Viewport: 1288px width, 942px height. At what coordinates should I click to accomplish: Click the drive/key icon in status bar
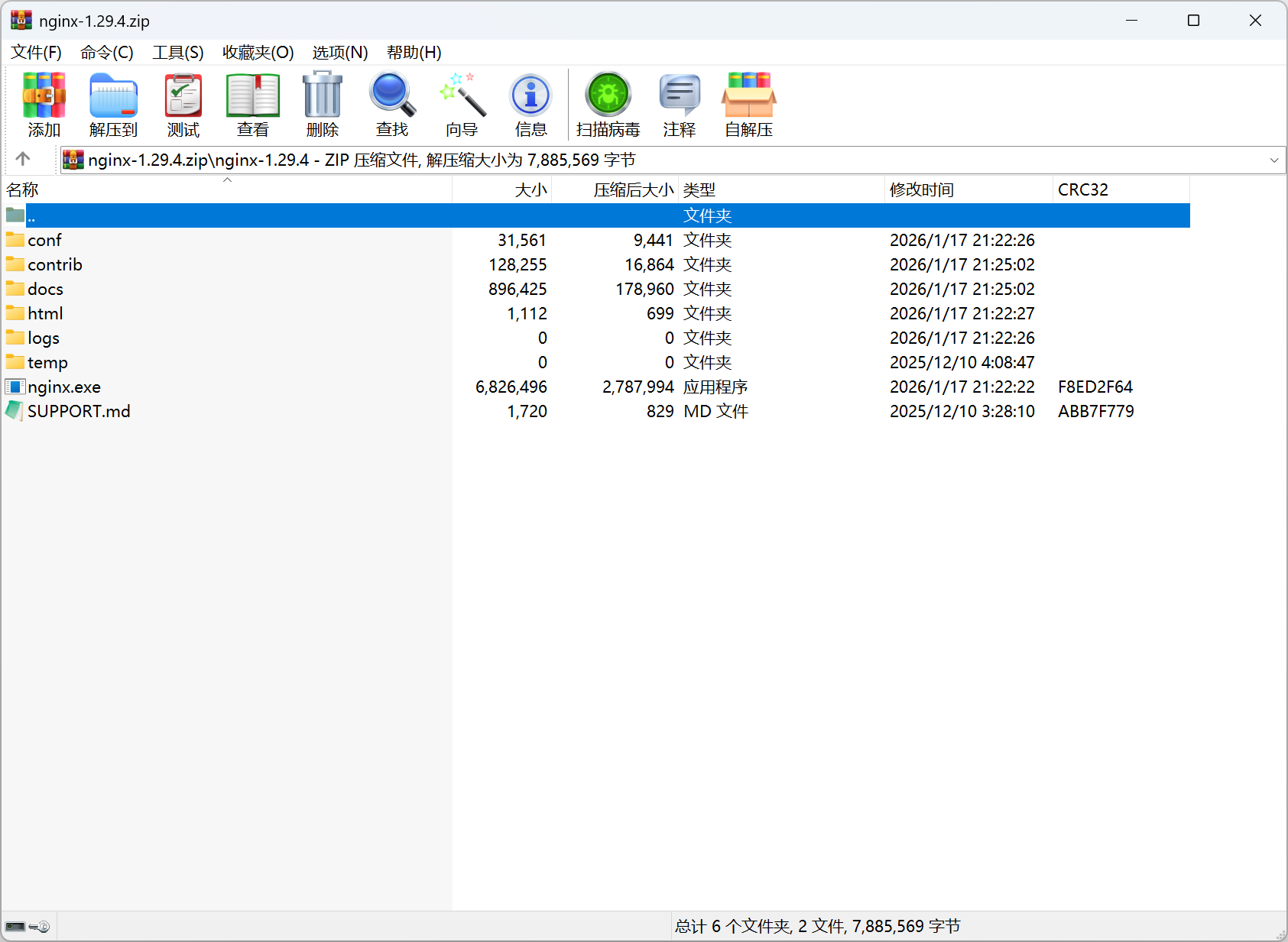pos(28,927)
